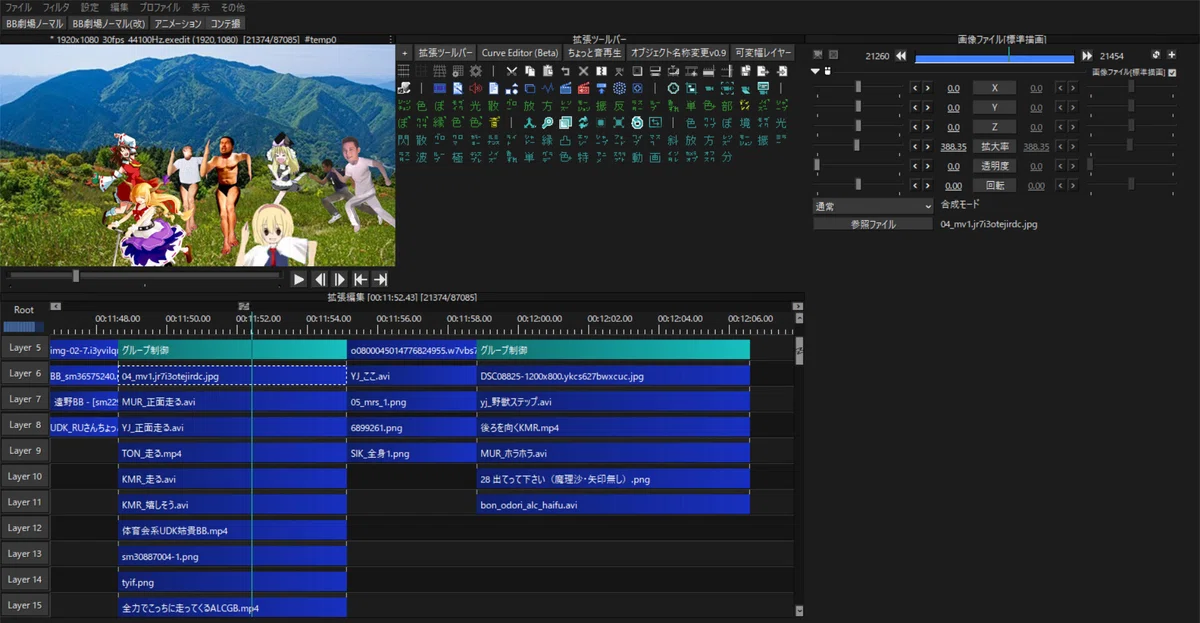1200x623 pixels.
Task: Add audio object with red speaker icon
Action: (476, 88)
